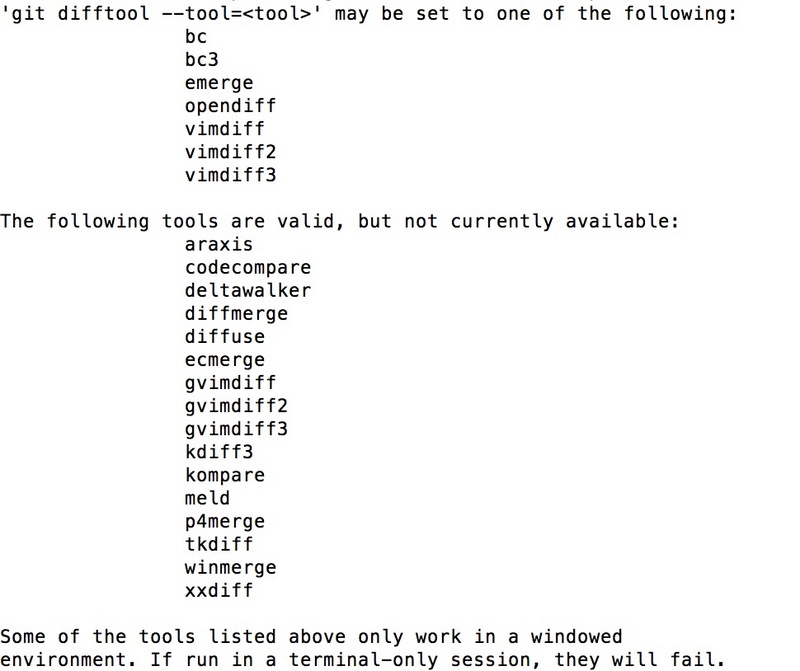Image resolution: width=800 pixels, height=671 pixels.
Task: Click the 'diffuse' tool name
Action: coord(224,337)
